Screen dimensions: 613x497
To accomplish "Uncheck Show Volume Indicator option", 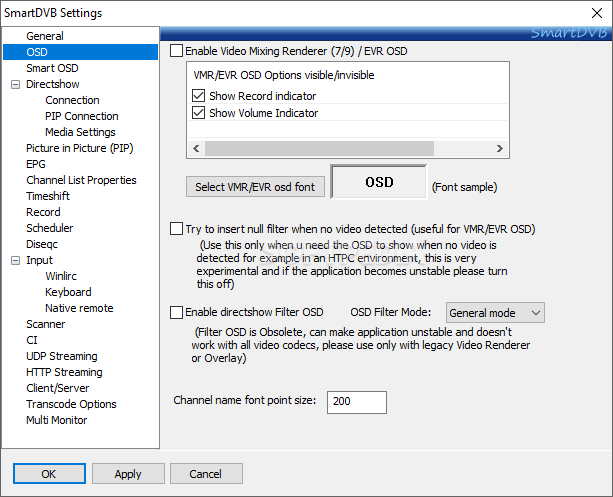I will (x=199, y=113).
